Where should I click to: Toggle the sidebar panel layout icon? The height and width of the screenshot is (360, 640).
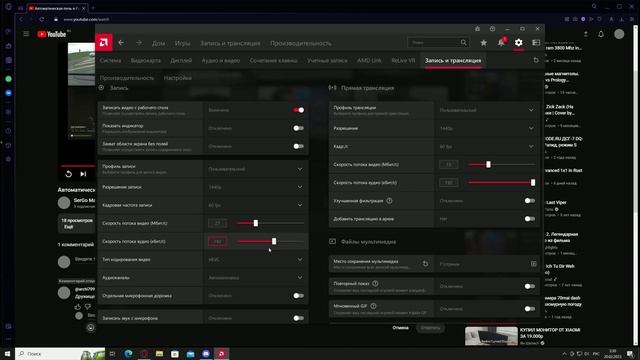click(536, 42)
